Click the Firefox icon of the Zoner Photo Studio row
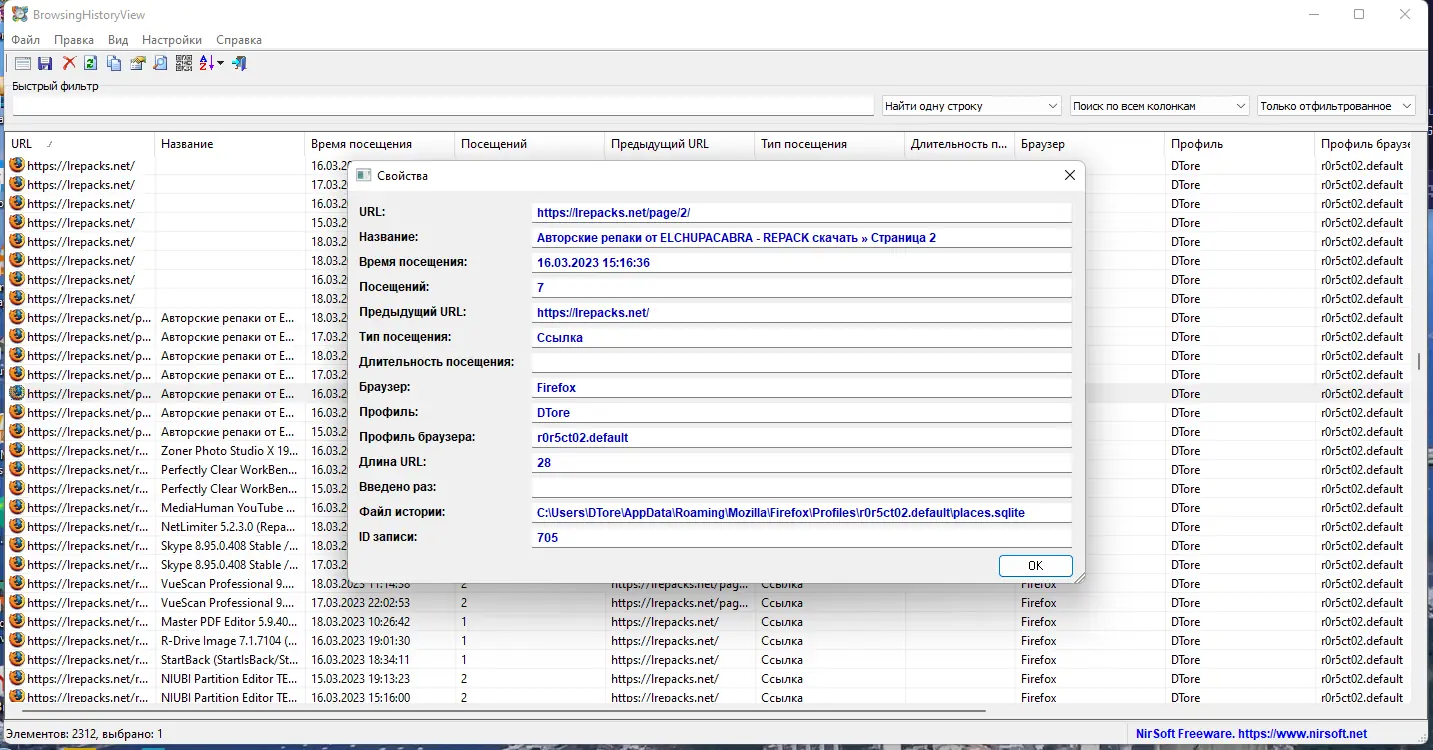 17,451
